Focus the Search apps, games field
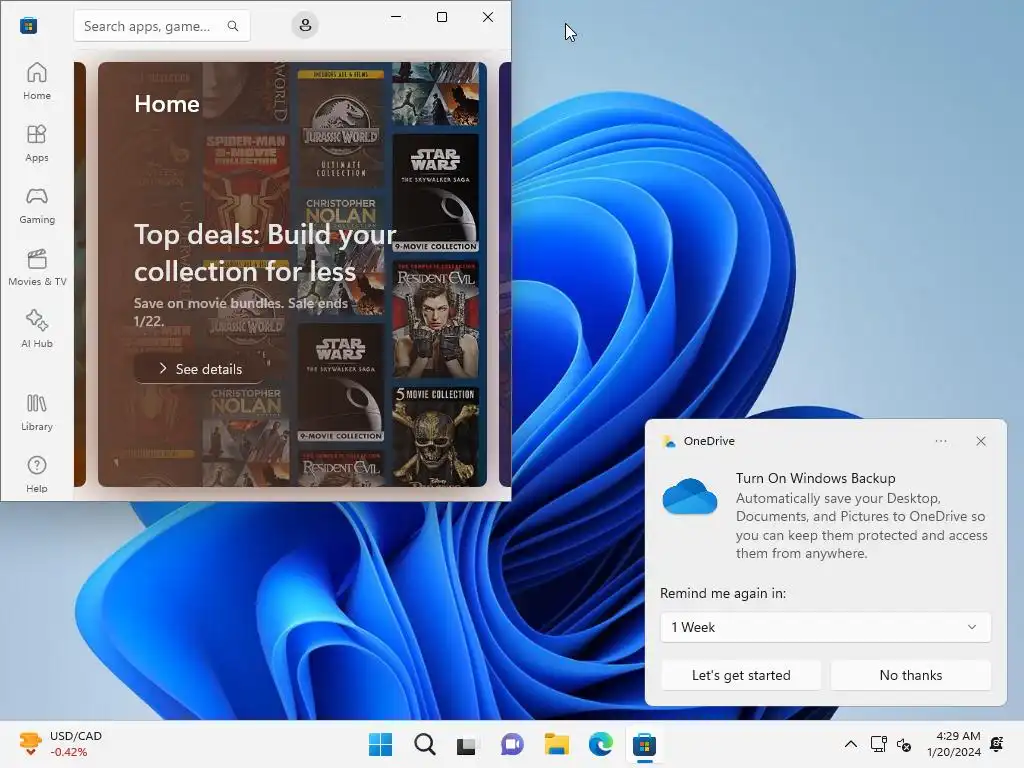 pyautogui.click(x=162, y=26)
